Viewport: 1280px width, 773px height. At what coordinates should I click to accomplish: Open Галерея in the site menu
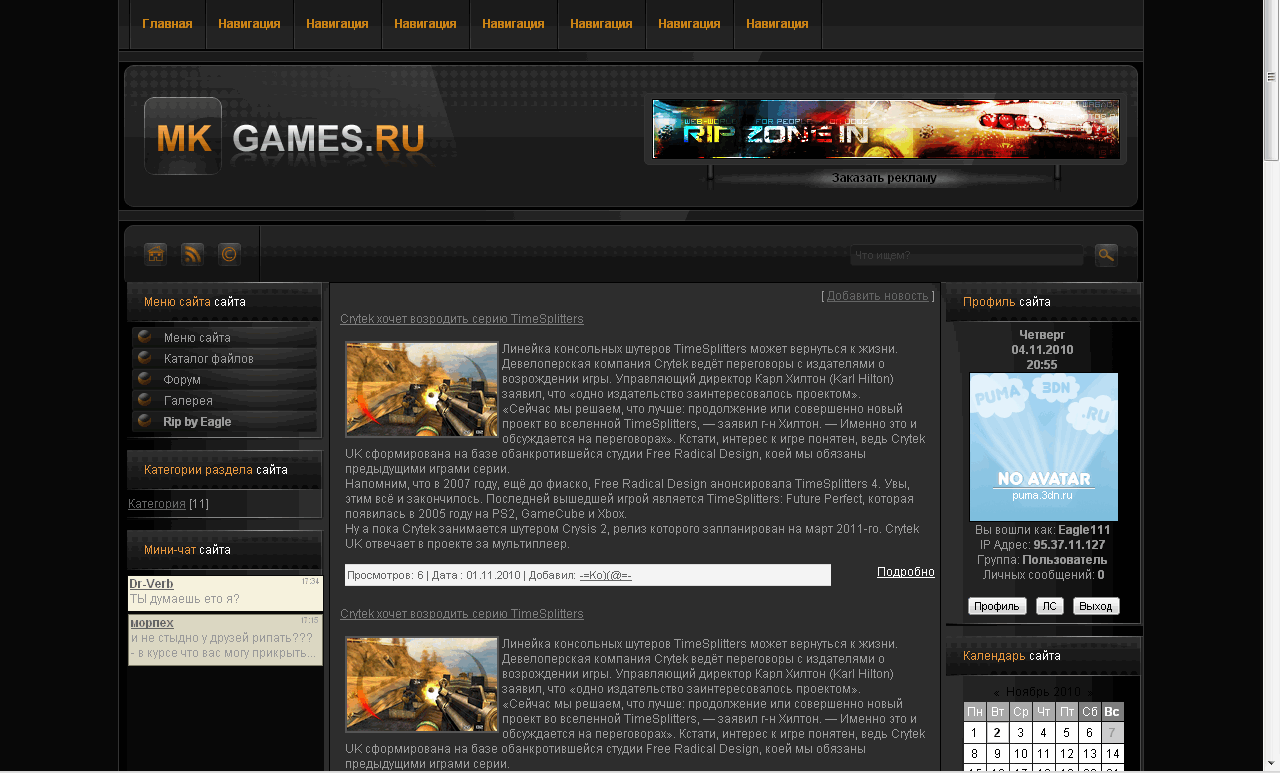[x=225, y=400]
